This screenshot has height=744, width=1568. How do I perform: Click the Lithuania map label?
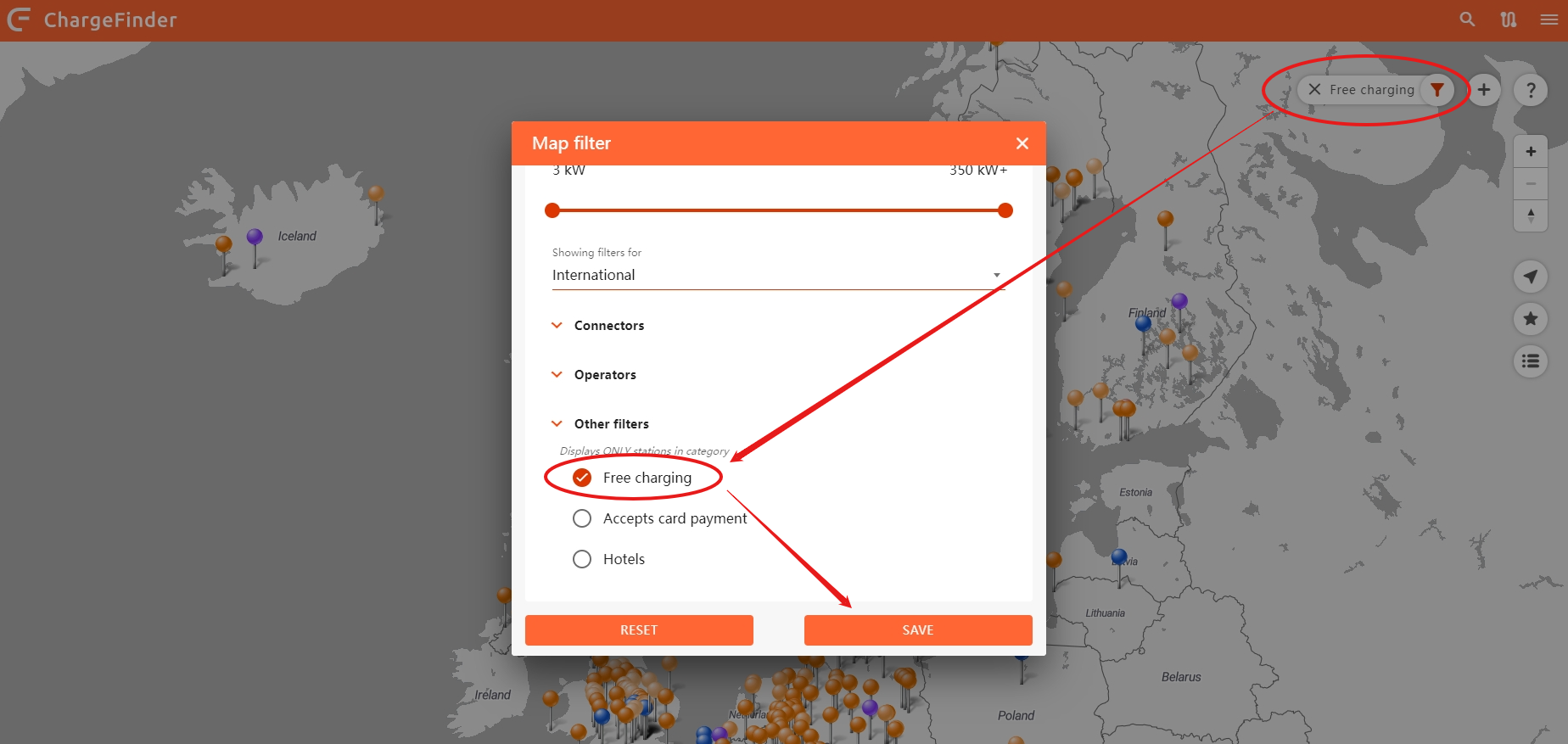(x=1105, y=613)
